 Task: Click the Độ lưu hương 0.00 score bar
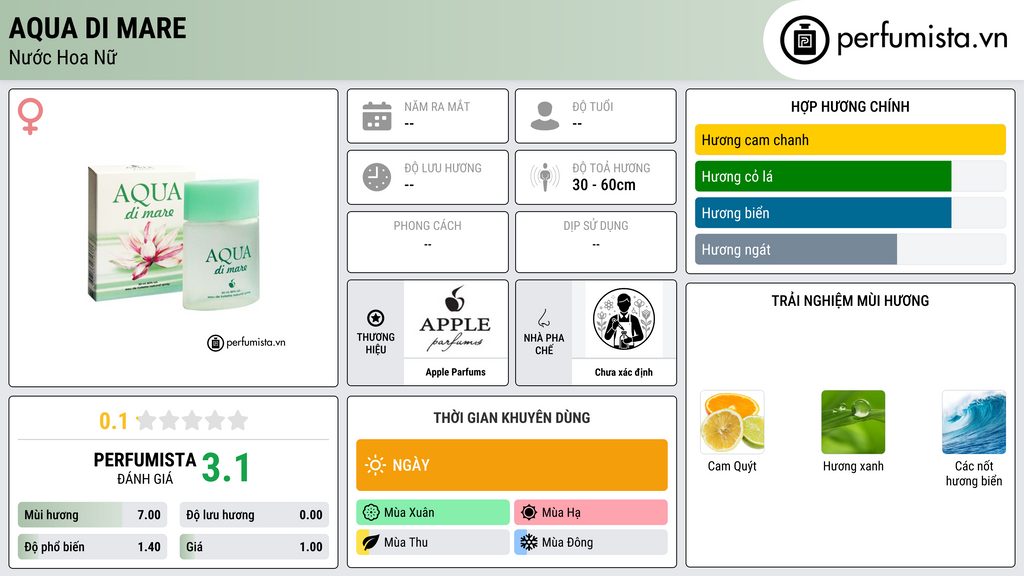[254, 515]
